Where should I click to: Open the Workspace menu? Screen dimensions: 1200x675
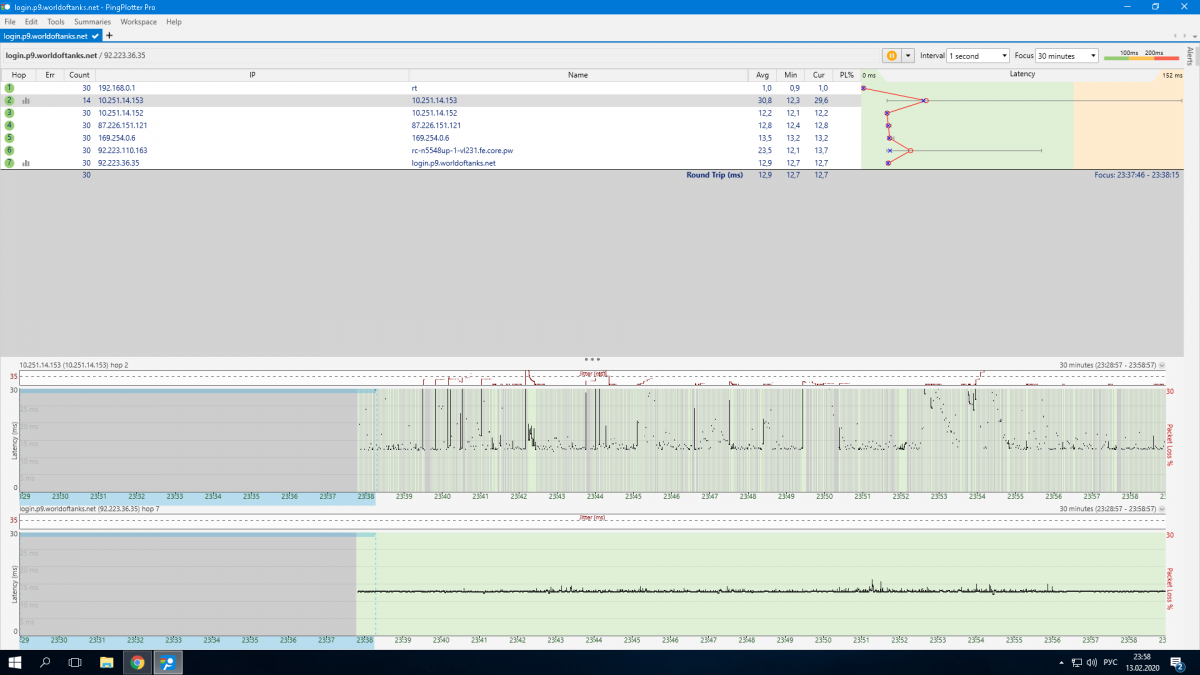[x=139, y=21]
